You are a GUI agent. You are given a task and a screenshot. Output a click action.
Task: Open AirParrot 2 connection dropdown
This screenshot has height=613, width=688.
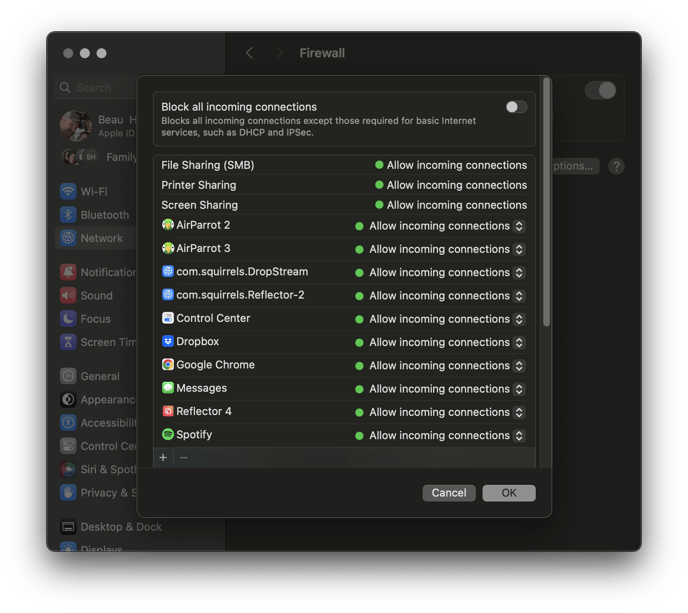(x=519, y=226)
